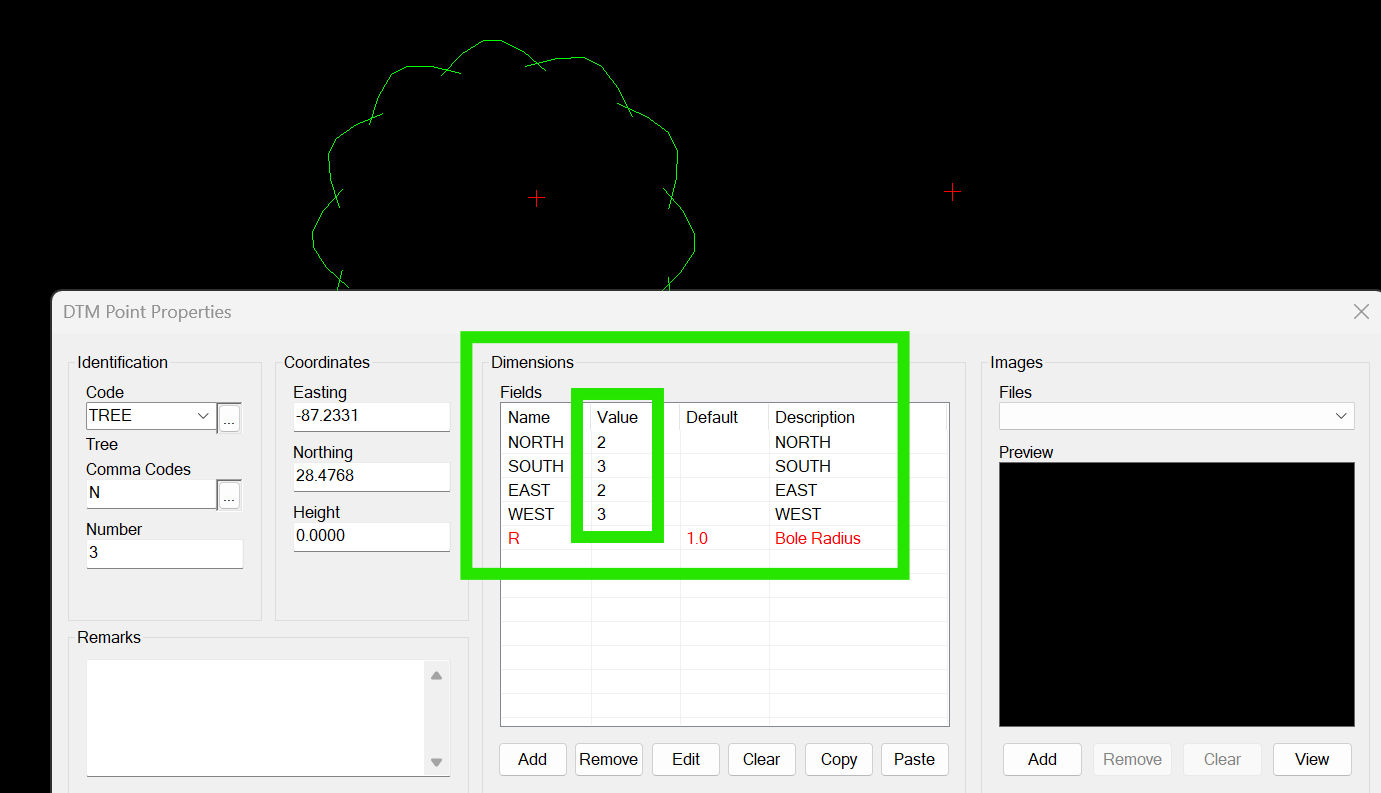Click the browse button beside Comma Codes field
1381x793 pixels.
[229, 495]
